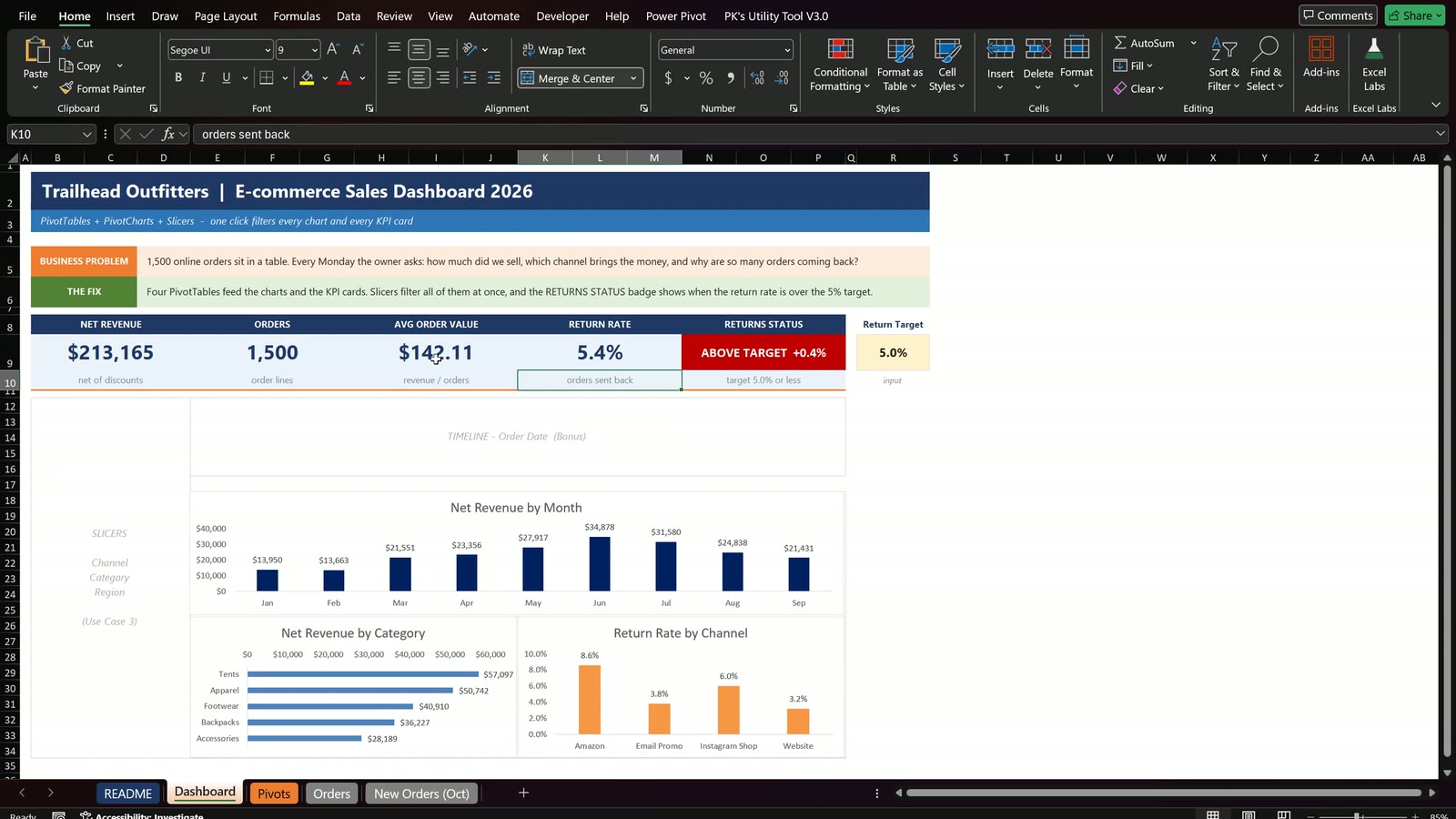
Task: Open the Formulas ribbon tab
Action: pyautogui.click(x=297, y=15)
